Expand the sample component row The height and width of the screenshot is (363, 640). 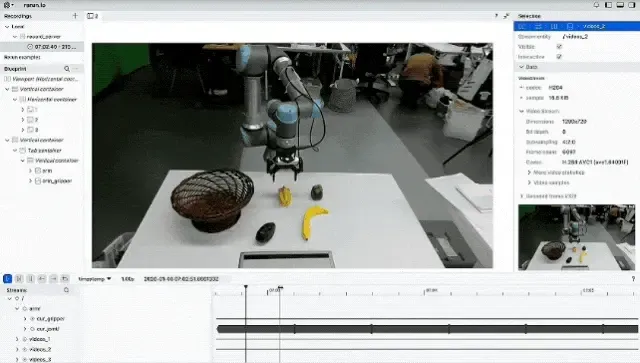tap(521, 98)
